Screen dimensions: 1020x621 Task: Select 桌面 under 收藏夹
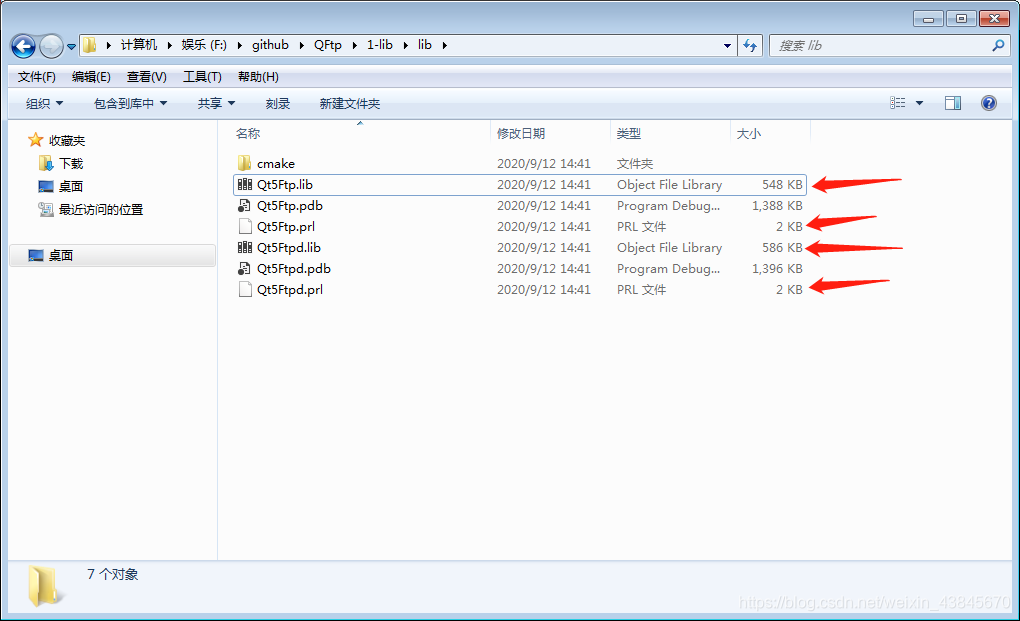click(x=71, y=187)
